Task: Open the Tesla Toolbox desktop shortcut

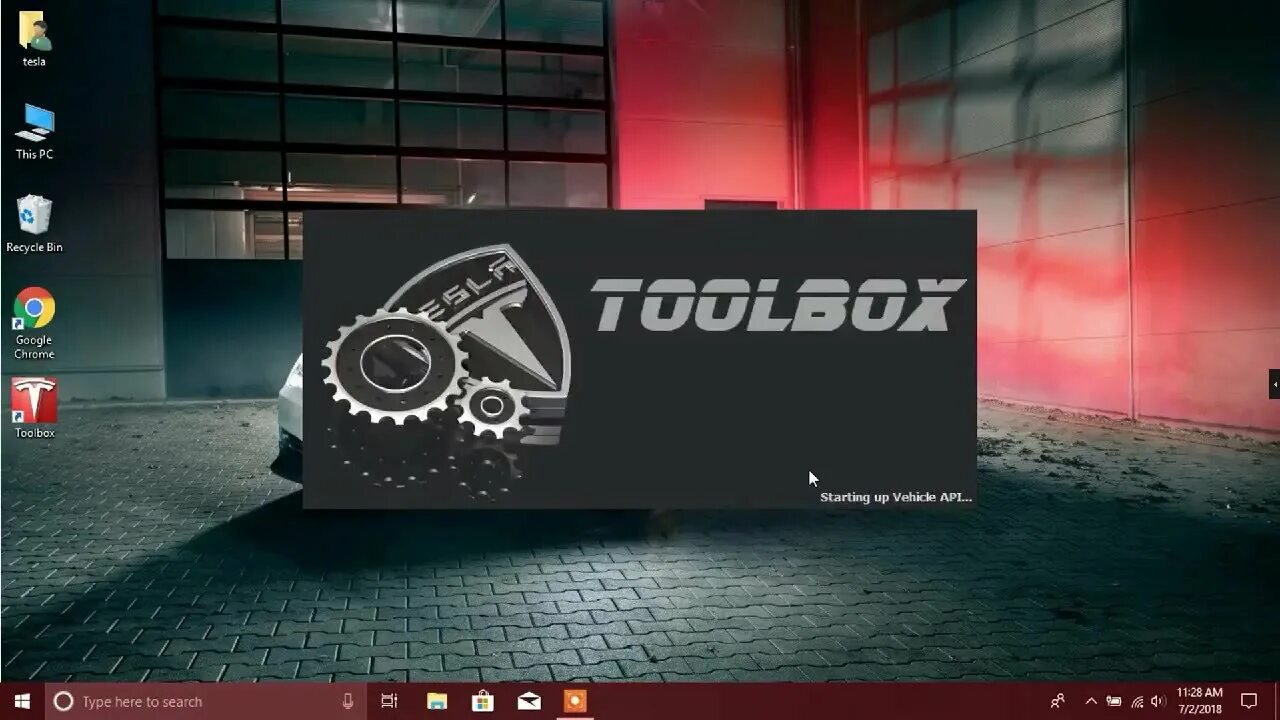Action: [x=34, y=407]
